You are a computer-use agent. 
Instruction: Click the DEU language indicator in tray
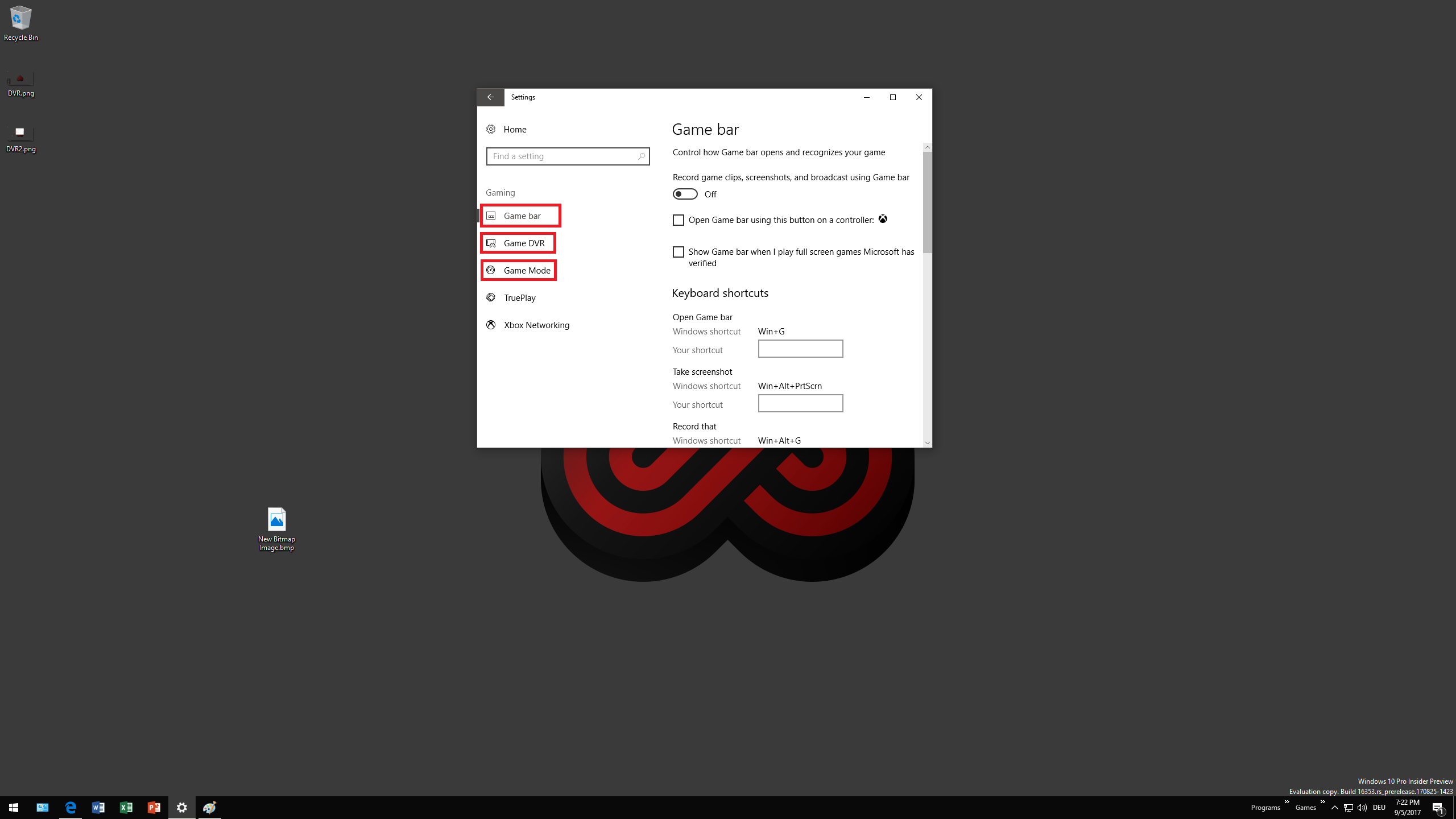[x=1379, y=808]
